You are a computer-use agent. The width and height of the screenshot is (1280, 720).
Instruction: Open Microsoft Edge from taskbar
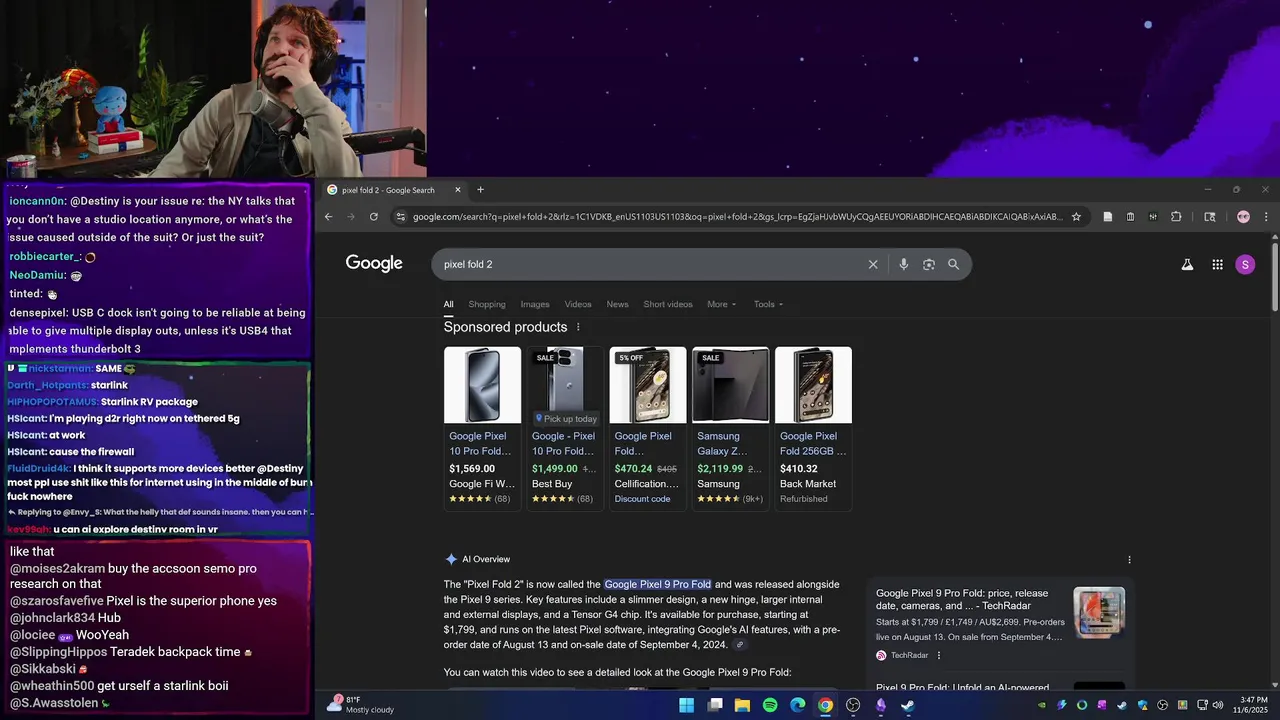pyautogui.click(x=798, y=705)
